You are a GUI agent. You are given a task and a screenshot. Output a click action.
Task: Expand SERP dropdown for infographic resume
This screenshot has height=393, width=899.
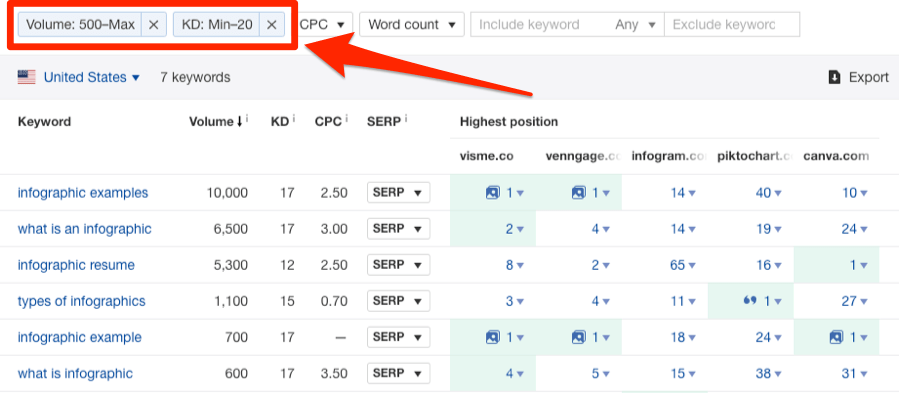point(398,265)
